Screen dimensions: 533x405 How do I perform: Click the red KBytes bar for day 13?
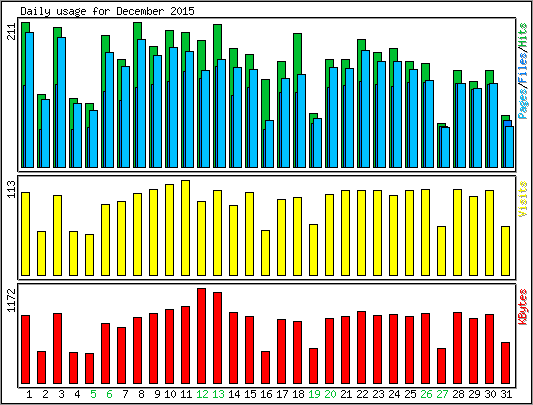218,338
